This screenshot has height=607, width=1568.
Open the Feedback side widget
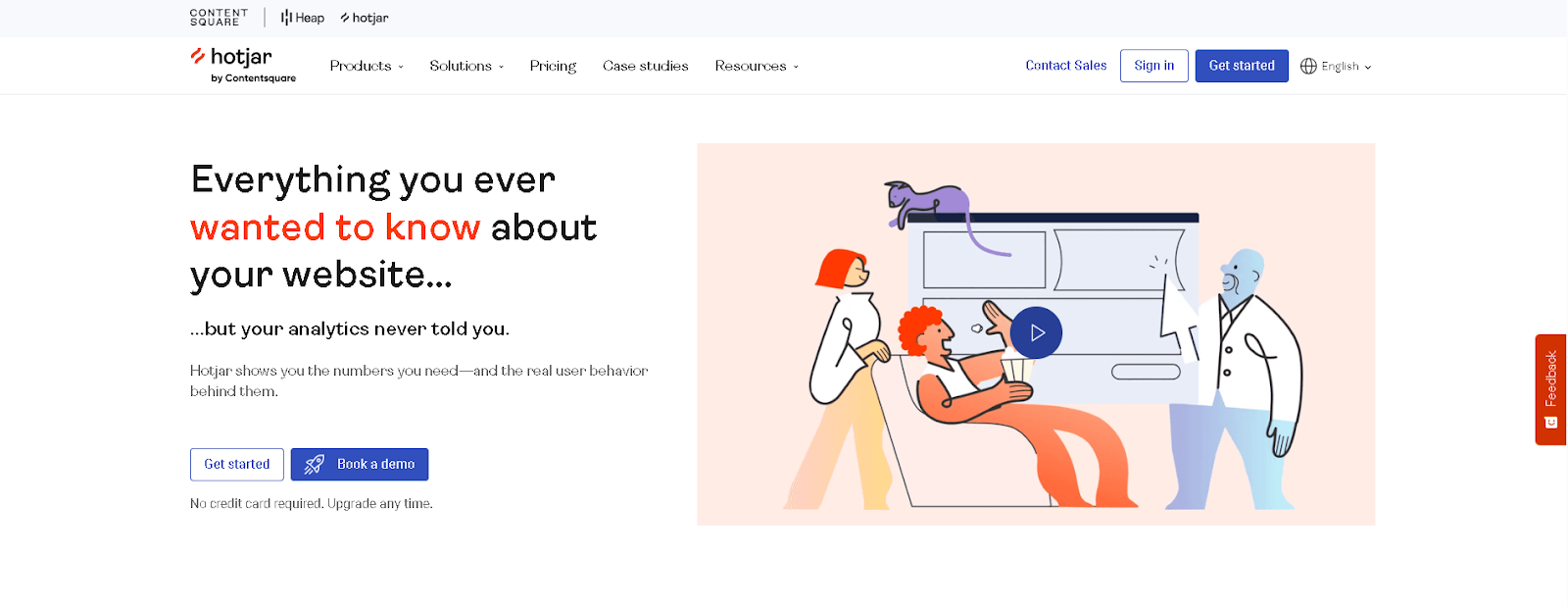coord(1550,389)
